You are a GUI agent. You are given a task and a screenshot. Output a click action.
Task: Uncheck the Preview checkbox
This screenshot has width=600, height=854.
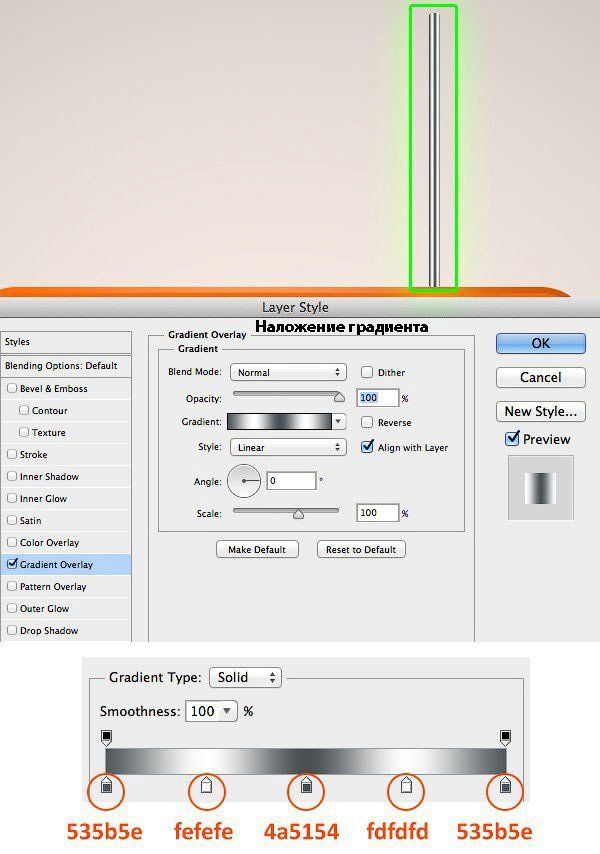pos(512,438)
